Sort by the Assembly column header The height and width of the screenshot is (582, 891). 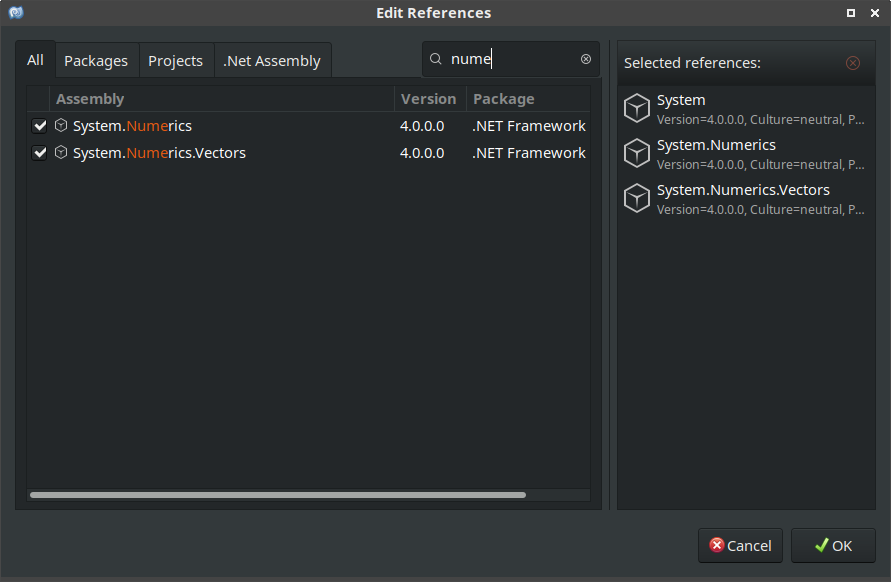(222, 99)
